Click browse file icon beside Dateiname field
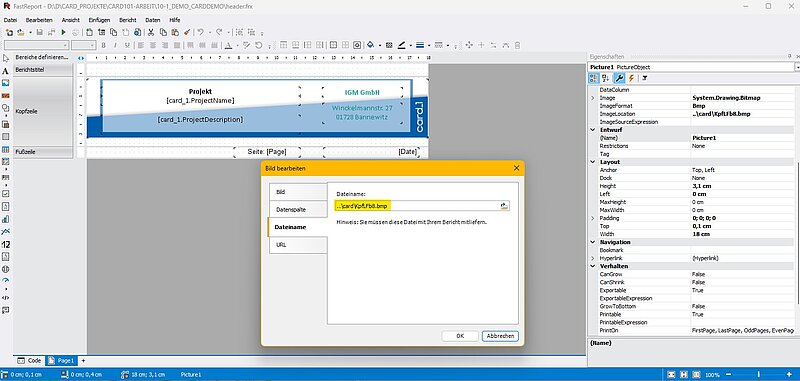The height and width of the screenshot is (381, 800). (505, 206)
